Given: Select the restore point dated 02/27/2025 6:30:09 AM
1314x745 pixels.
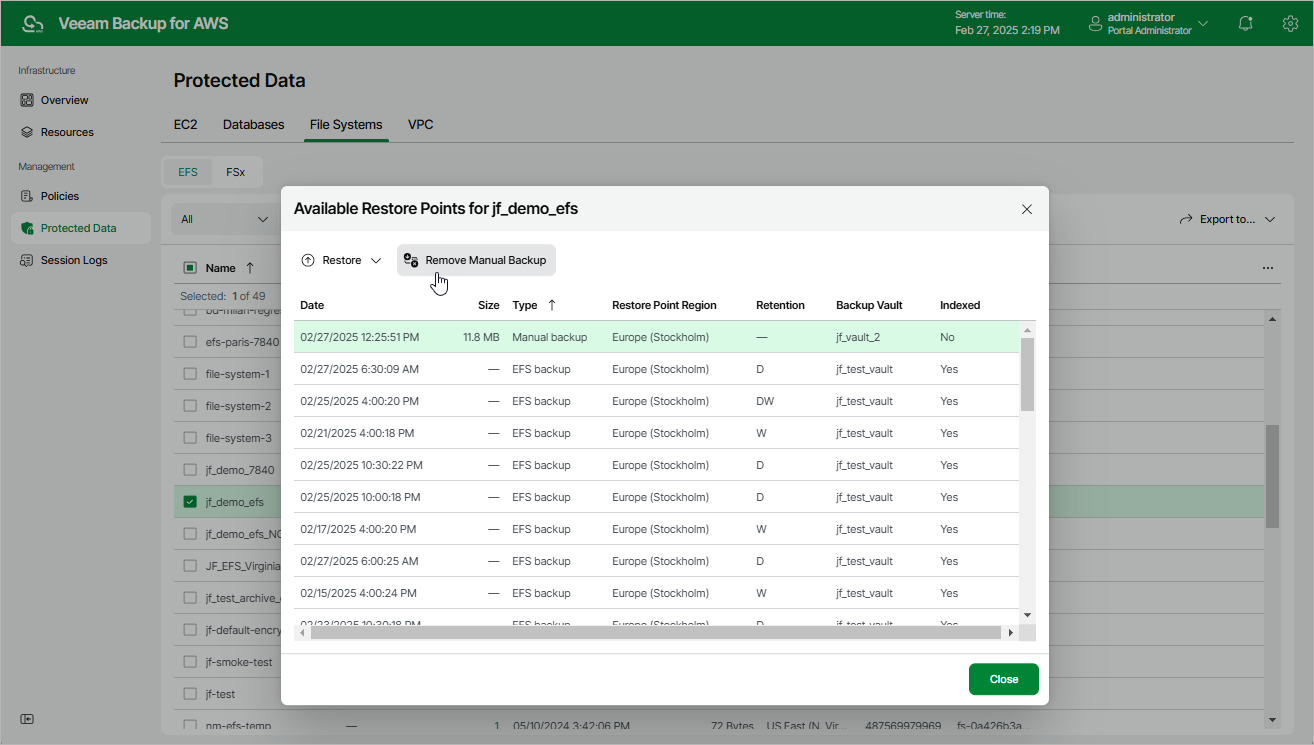Looking at the screenshot, I should 657,369.
